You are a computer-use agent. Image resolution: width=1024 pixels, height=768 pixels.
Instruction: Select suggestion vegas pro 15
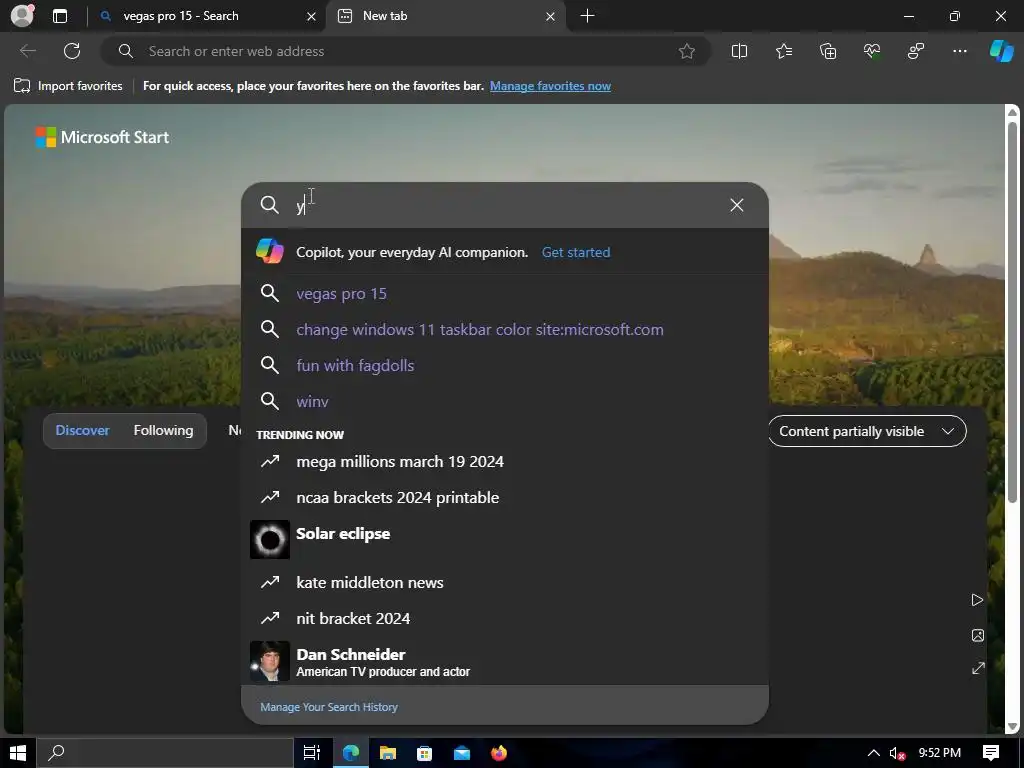point(504,294)
